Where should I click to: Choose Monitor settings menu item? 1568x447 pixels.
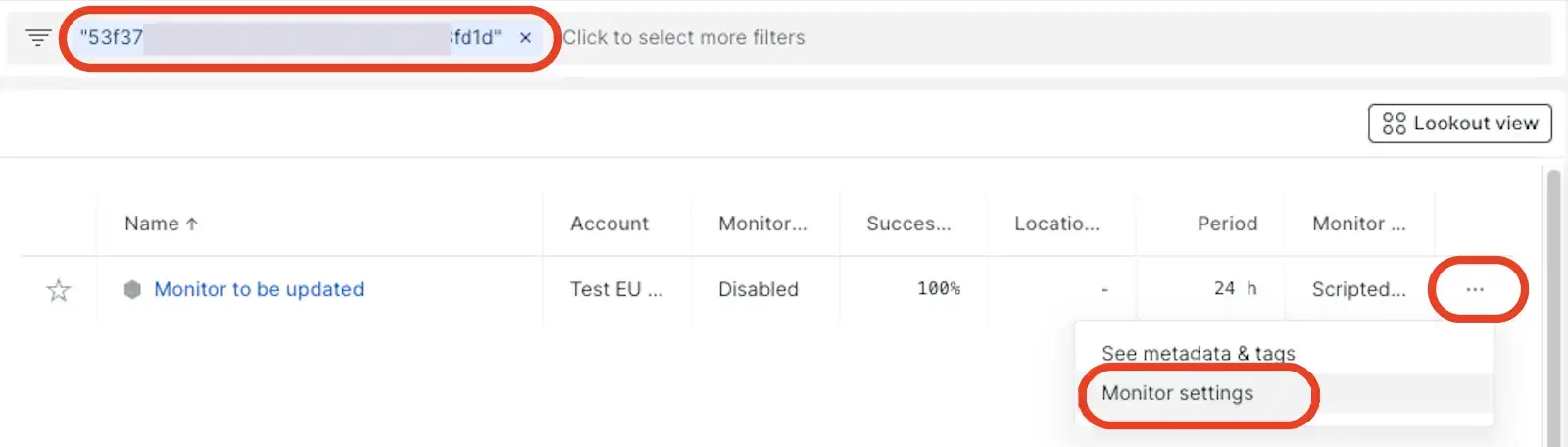tap(1177, 393)
